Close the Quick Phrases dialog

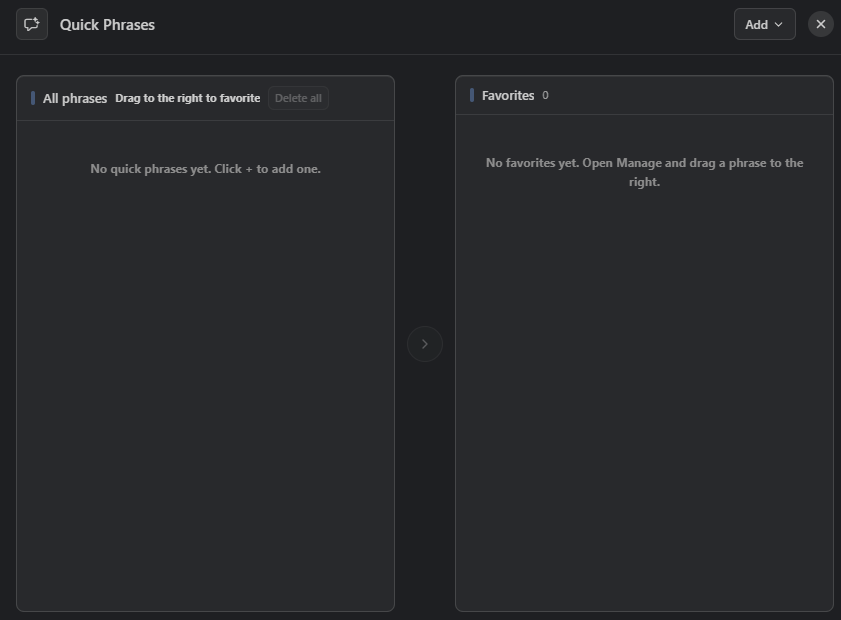pyautogui.click(x=821, y=24)
